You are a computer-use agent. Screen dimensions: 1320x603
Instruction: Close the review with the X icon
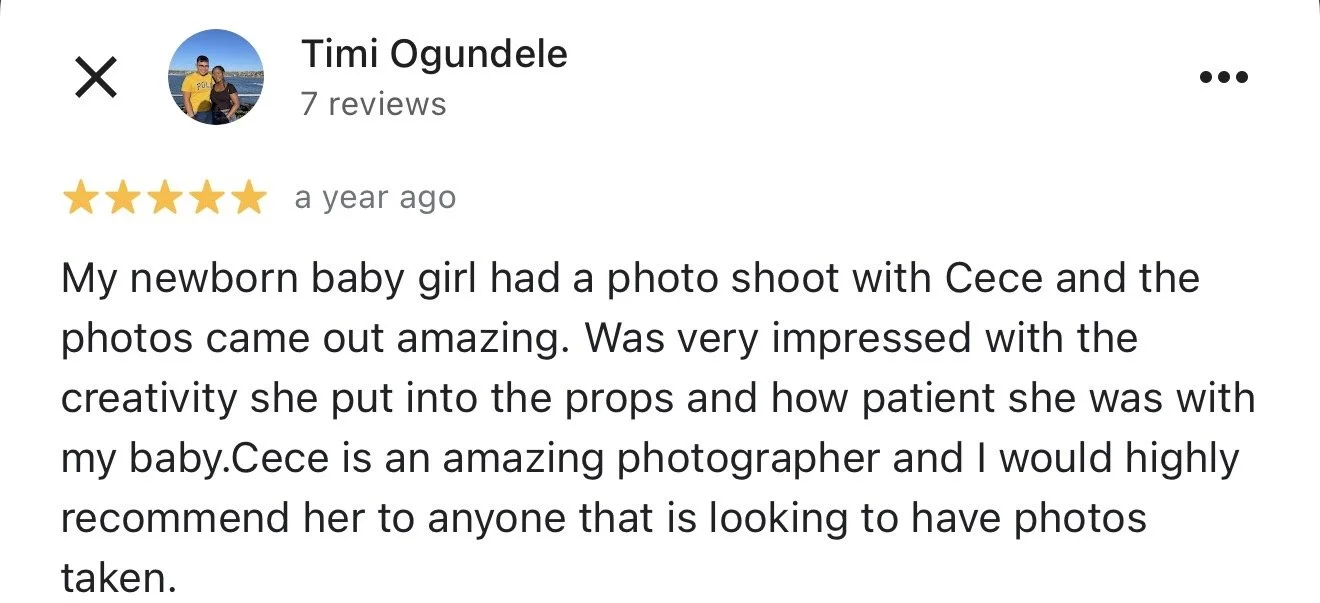pos(96,77)
